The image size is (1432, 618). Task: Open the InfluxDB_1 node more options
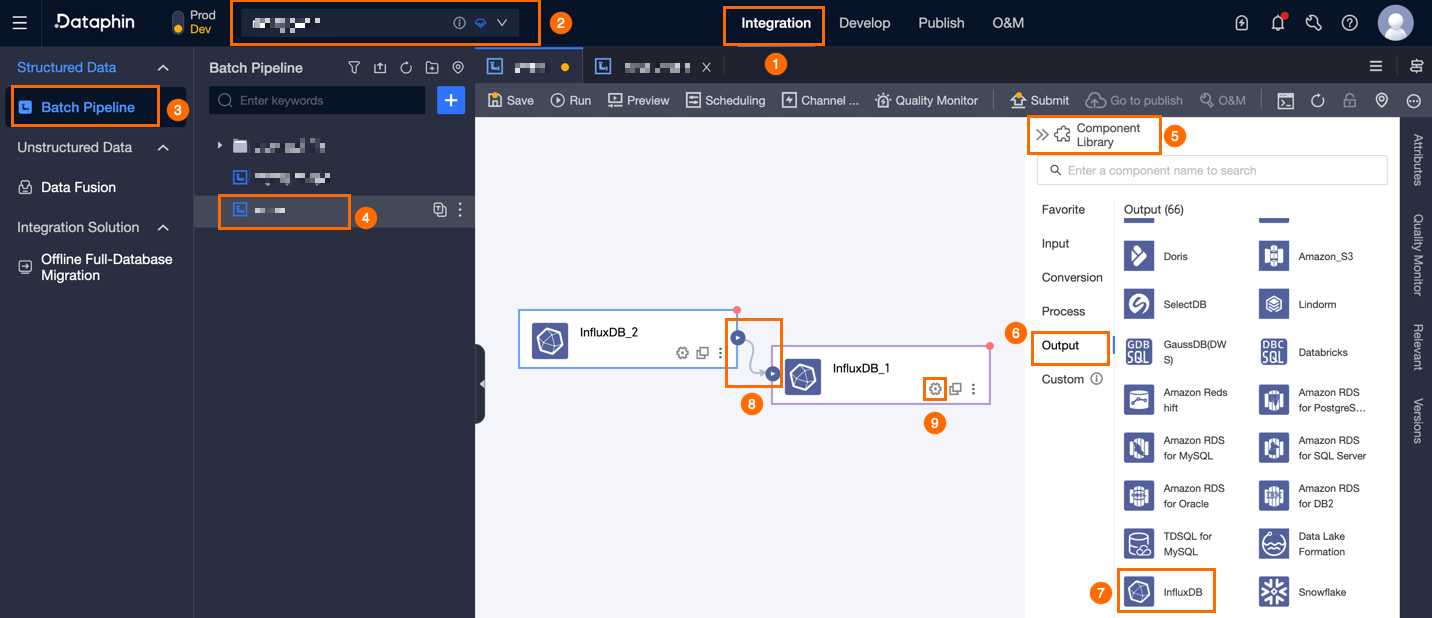click(x=974, y=389)
